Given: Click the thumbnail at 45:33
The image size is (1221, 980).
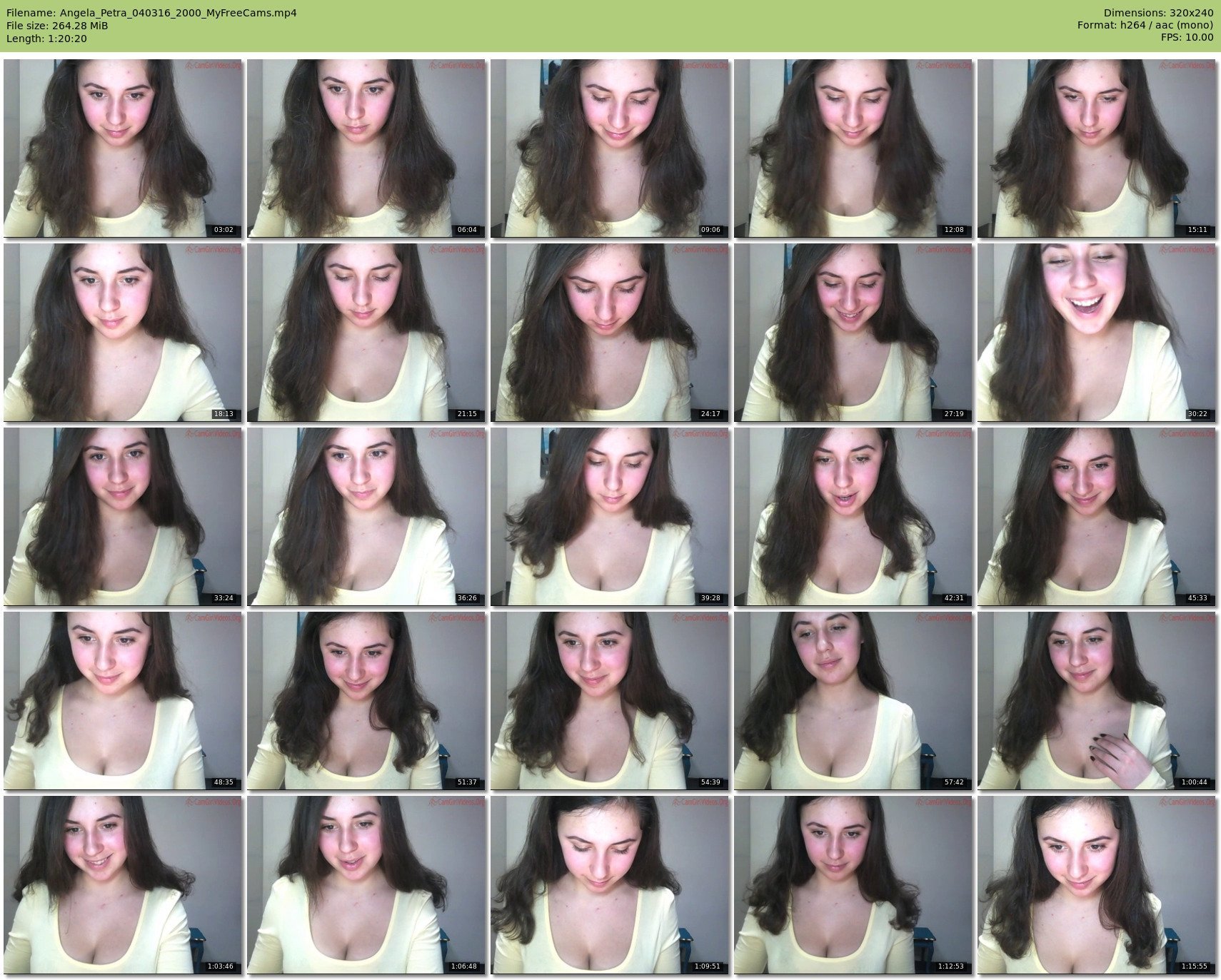Looking at the screenshot, I should (x=1097, y=516).
